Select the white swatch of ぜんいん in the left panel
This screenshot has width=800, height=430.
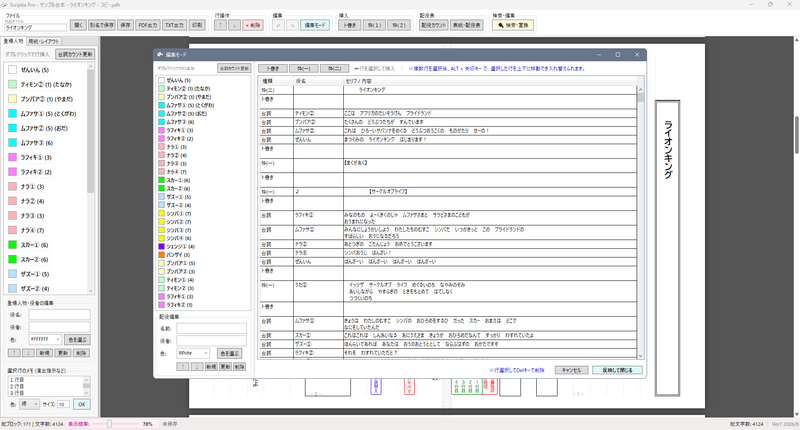click(x=13, y=70)
